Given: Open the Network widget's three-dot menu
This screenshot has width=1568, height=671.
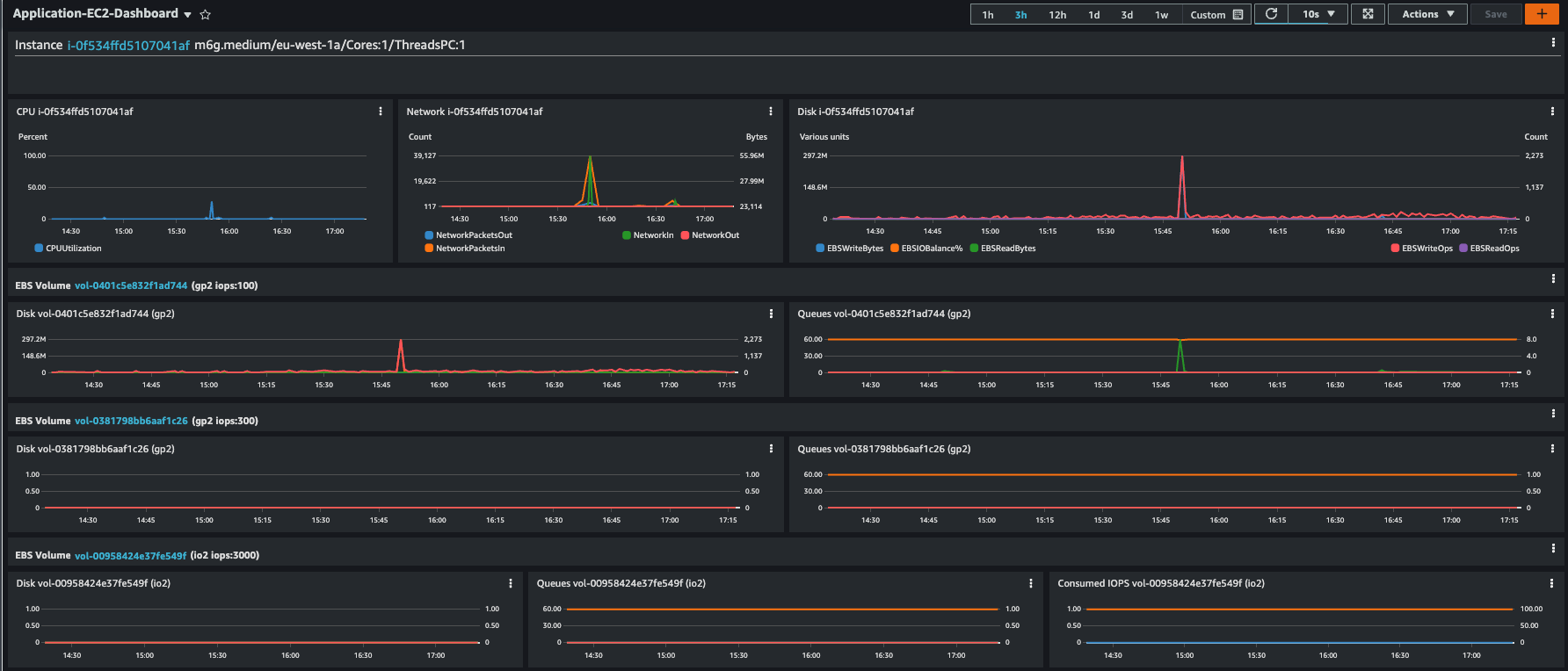Looking at the screenshot, I should coord(771,112).
